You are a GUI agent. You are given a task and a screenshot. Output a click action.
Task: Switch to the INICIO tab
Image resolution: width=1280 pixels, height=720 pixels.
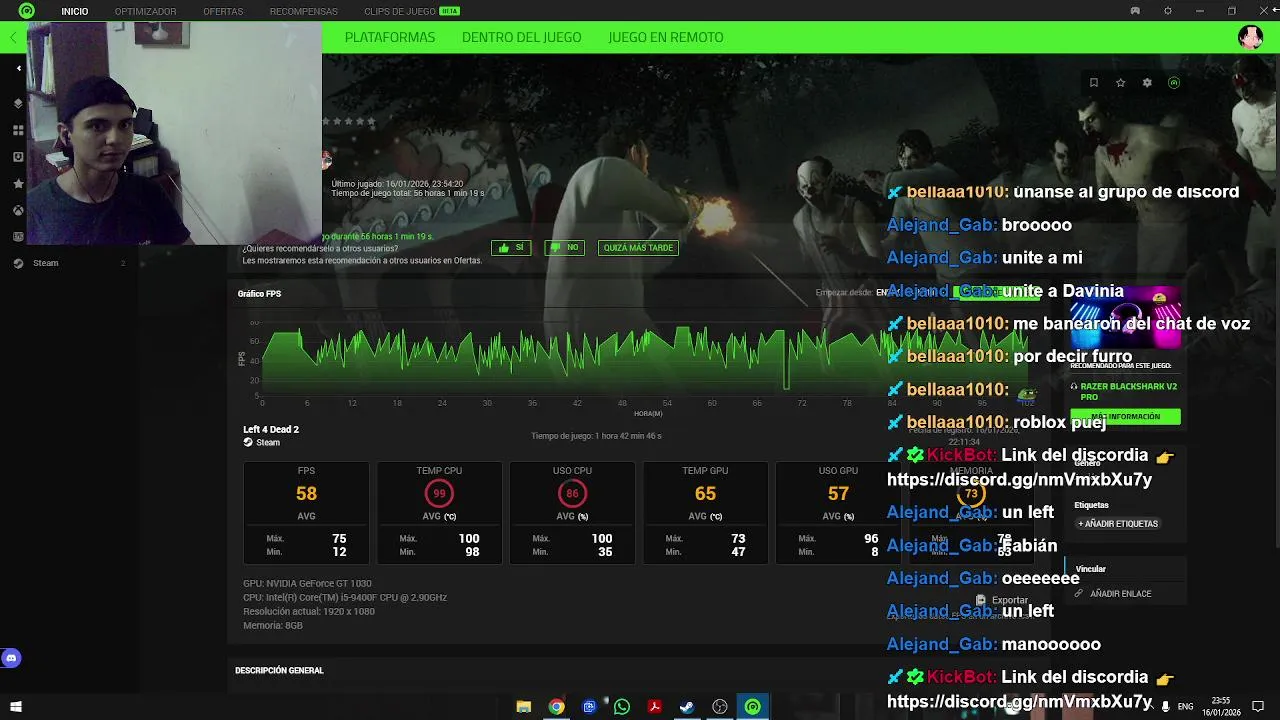pyautogui.click(x=75, y=11)
